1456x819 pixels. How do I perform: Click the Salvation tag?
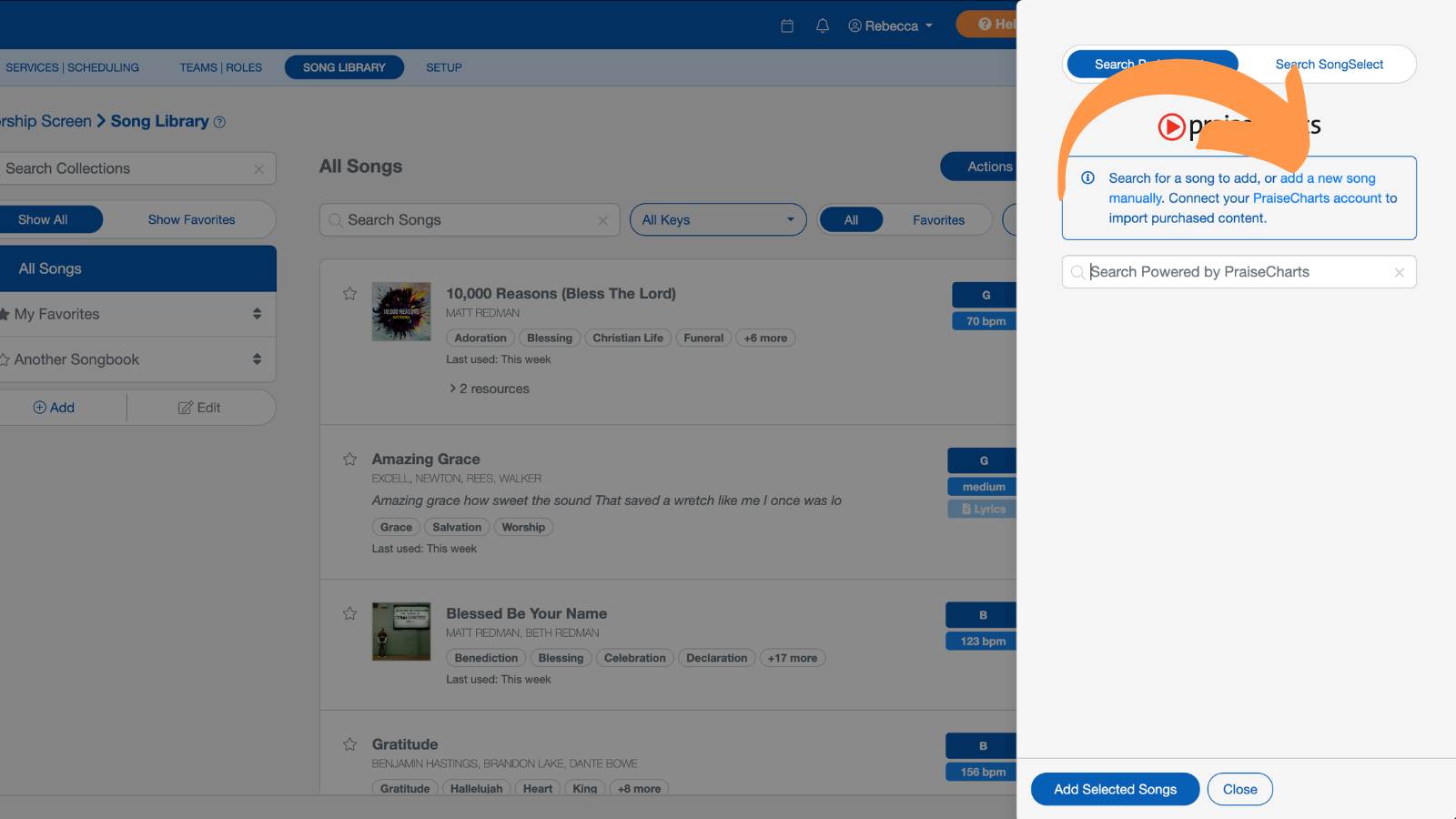click(457, 527)
